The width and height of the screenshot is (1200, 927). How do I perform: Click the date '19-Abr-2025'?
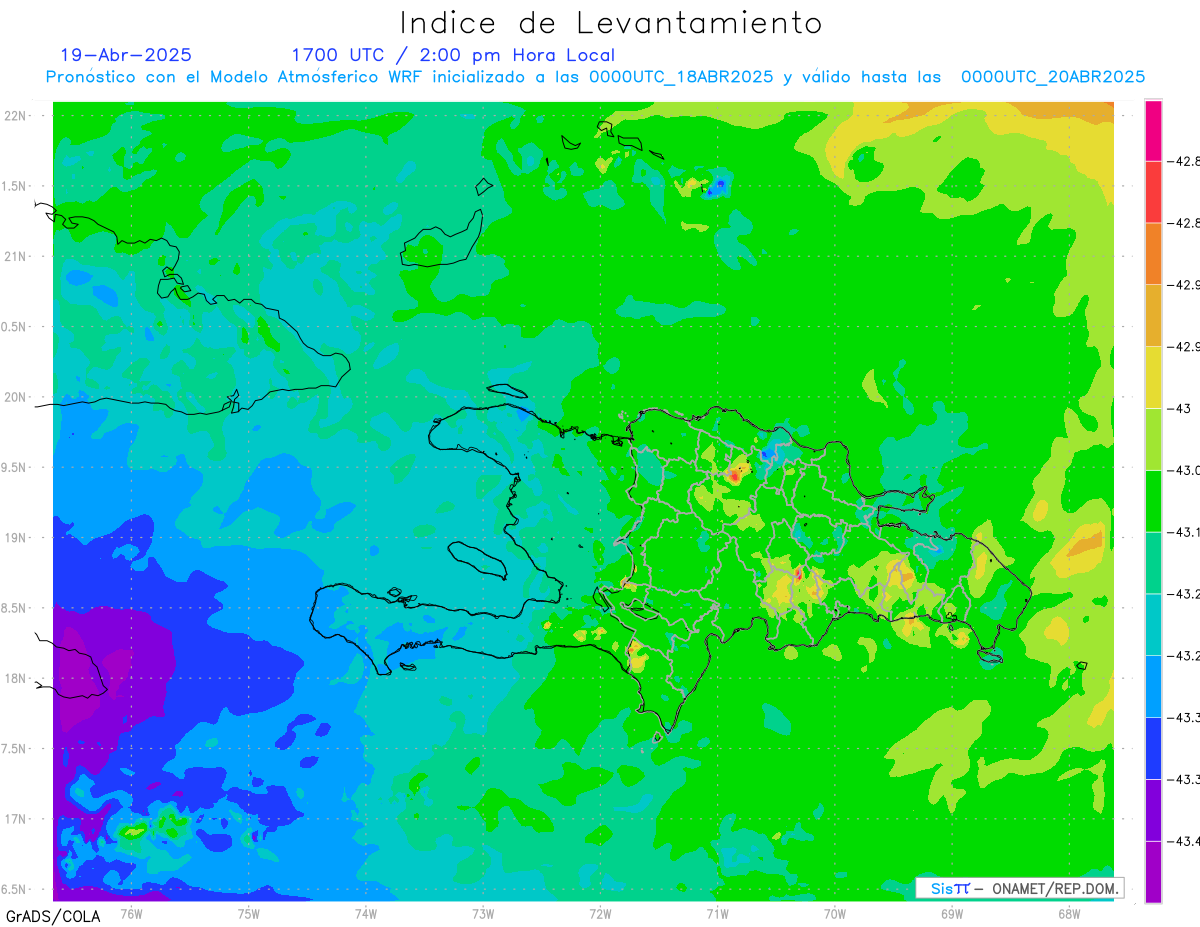tap(126, 55)
